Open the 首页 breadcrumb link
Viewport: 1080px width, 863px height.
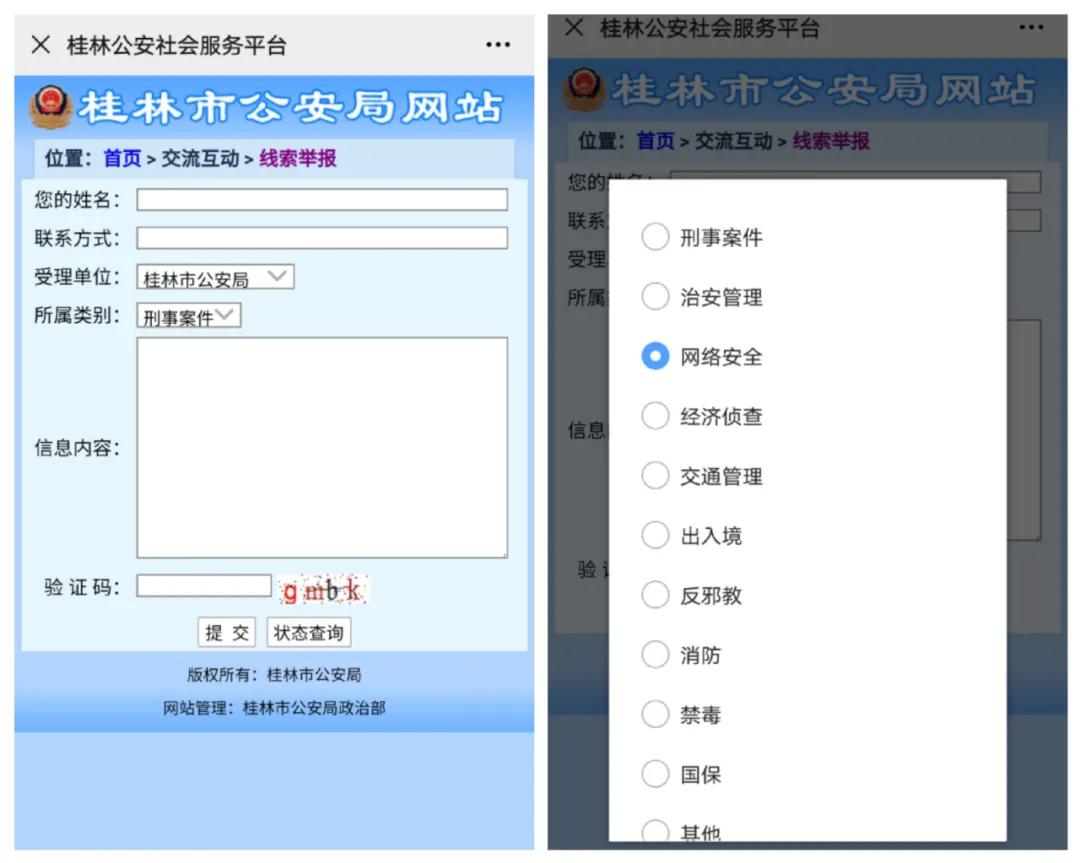tap(120, 159)
